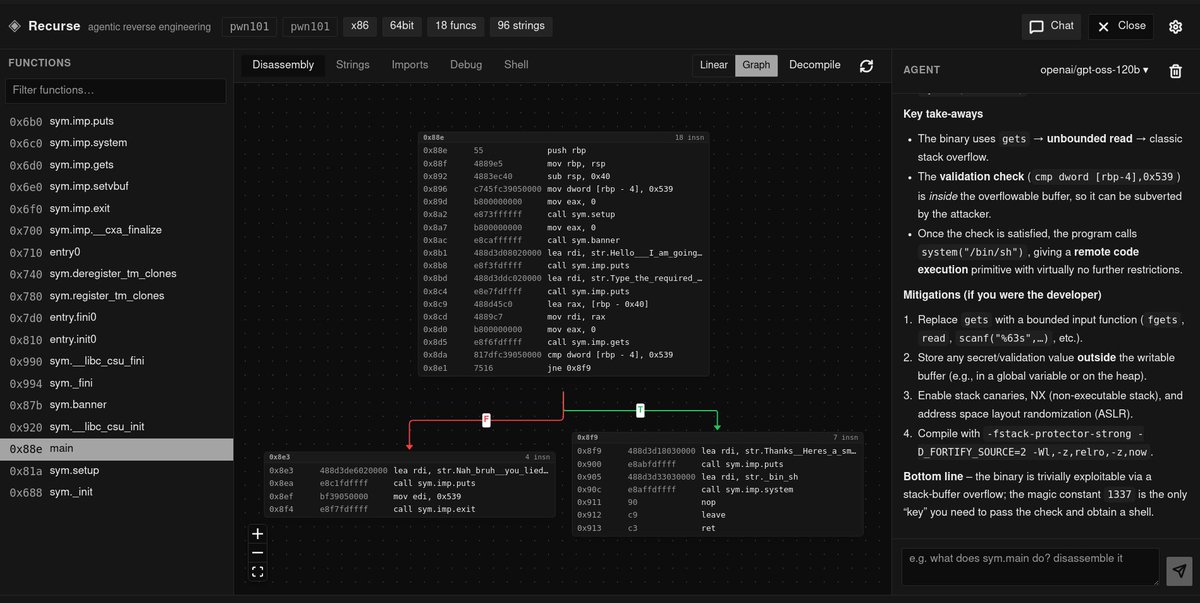Select function sym.imp.puts
This screenshot has width=1200, height=603.
coord(116,121)
